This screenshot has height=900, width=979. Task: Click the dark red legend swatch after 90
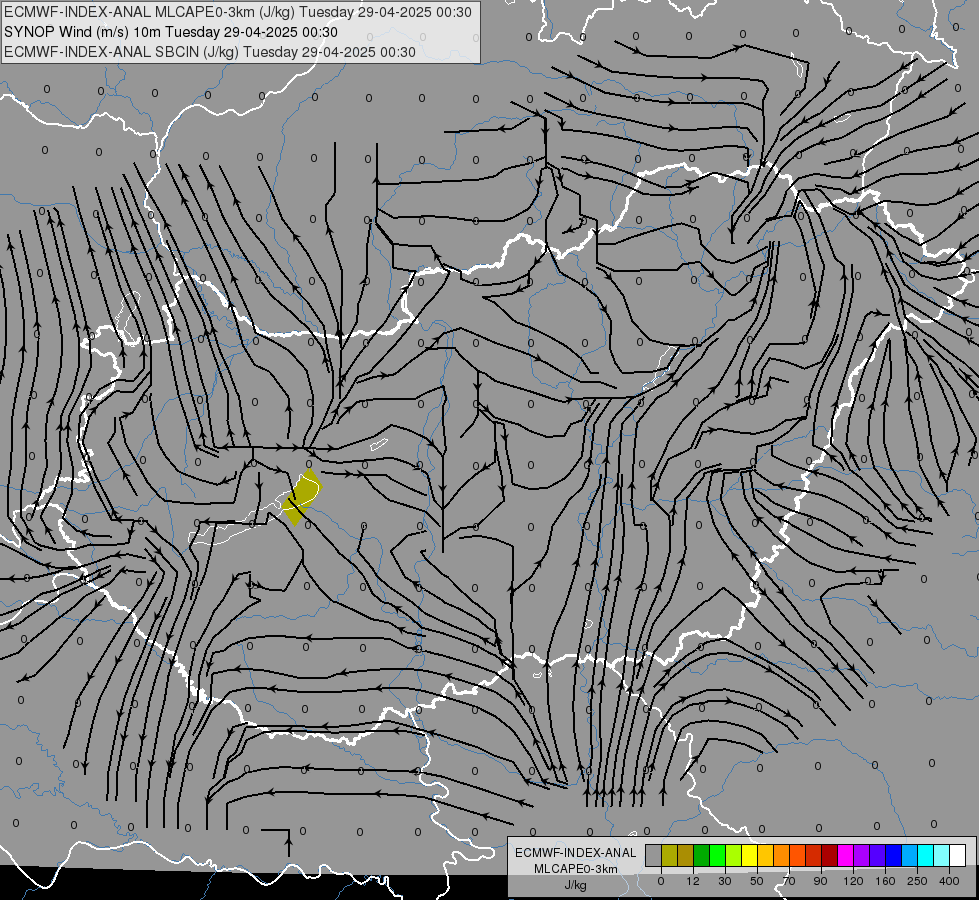coord(830,855)
